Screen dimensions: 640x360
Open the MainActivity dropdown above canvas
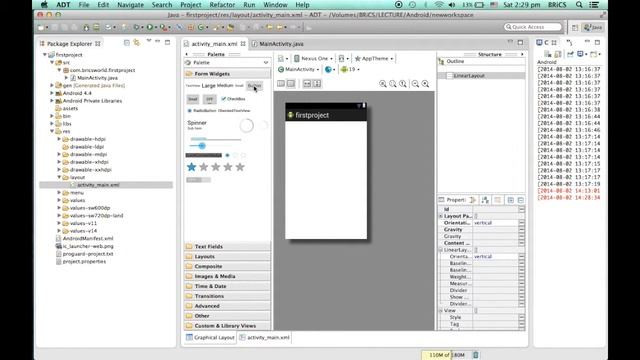[x=298, y=69]
